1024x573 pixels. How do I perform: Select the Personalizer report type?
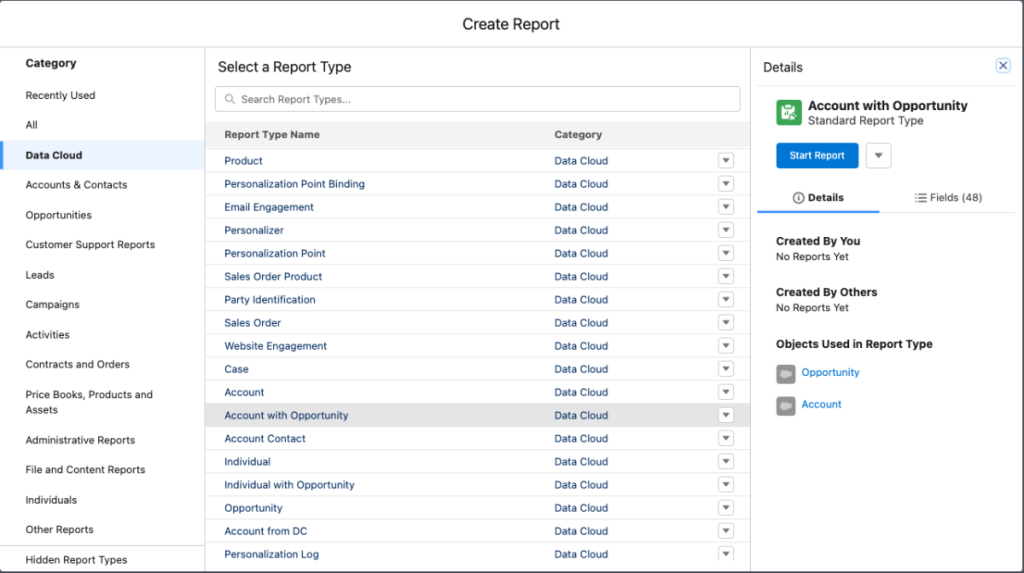coord(253,230)
